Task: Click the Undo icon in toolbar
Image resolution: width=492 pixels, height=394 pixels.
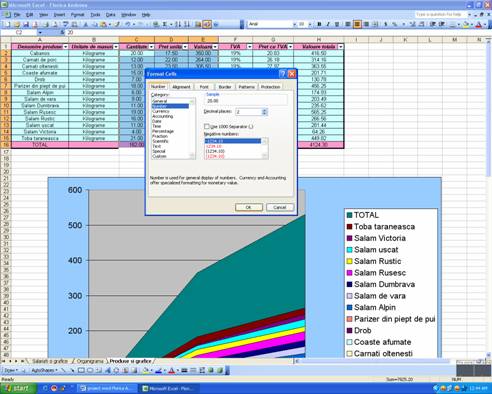Action: pos(127,24)
